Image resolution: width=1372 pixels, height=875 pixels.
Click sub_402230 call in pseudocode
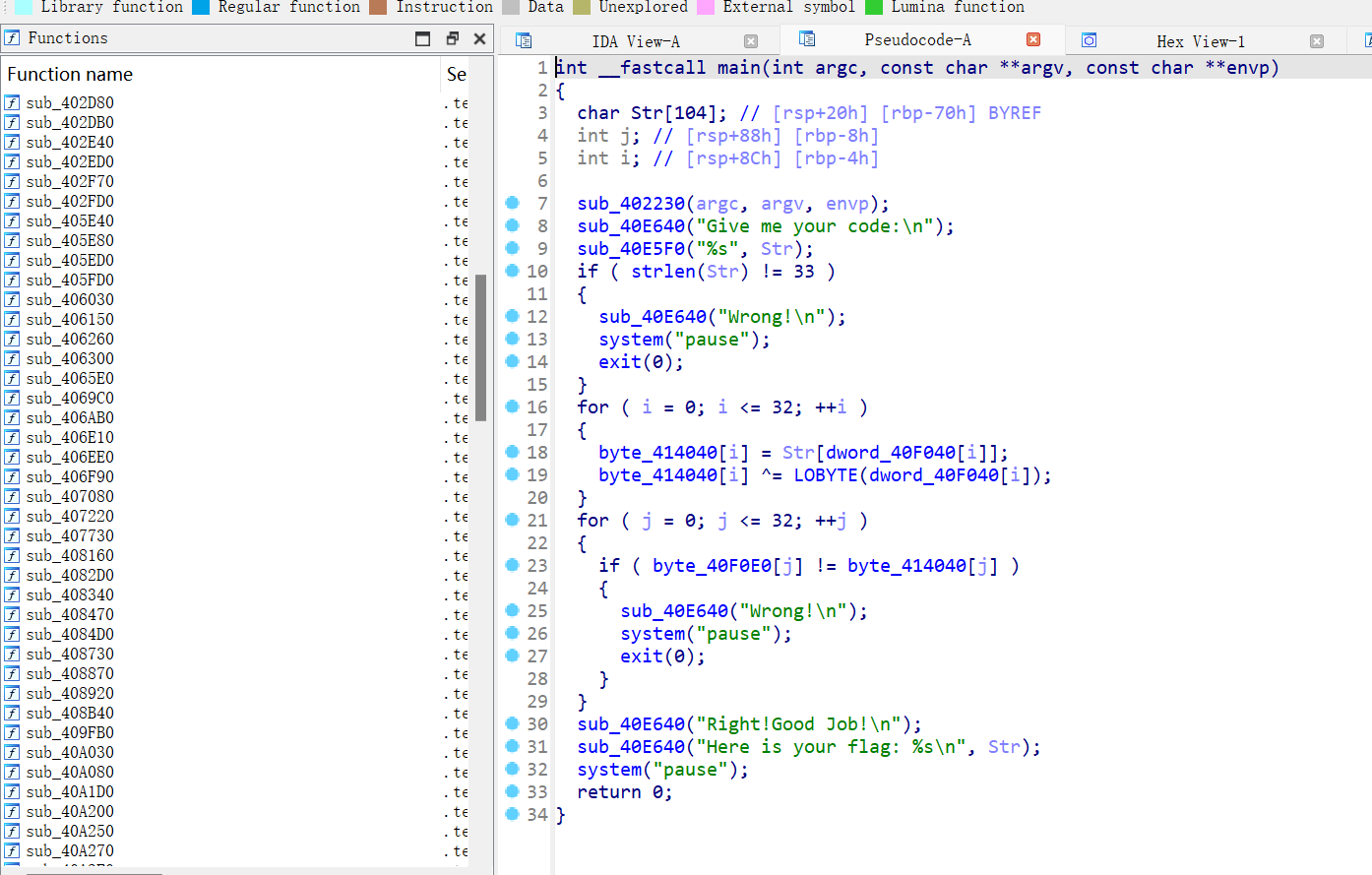click(x=630, y=204)
